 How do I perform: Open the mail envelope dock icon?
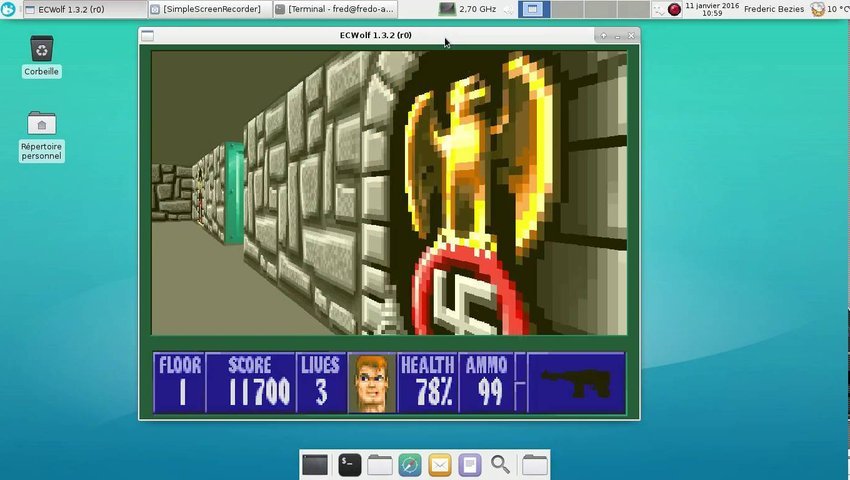tap(440, 465)
